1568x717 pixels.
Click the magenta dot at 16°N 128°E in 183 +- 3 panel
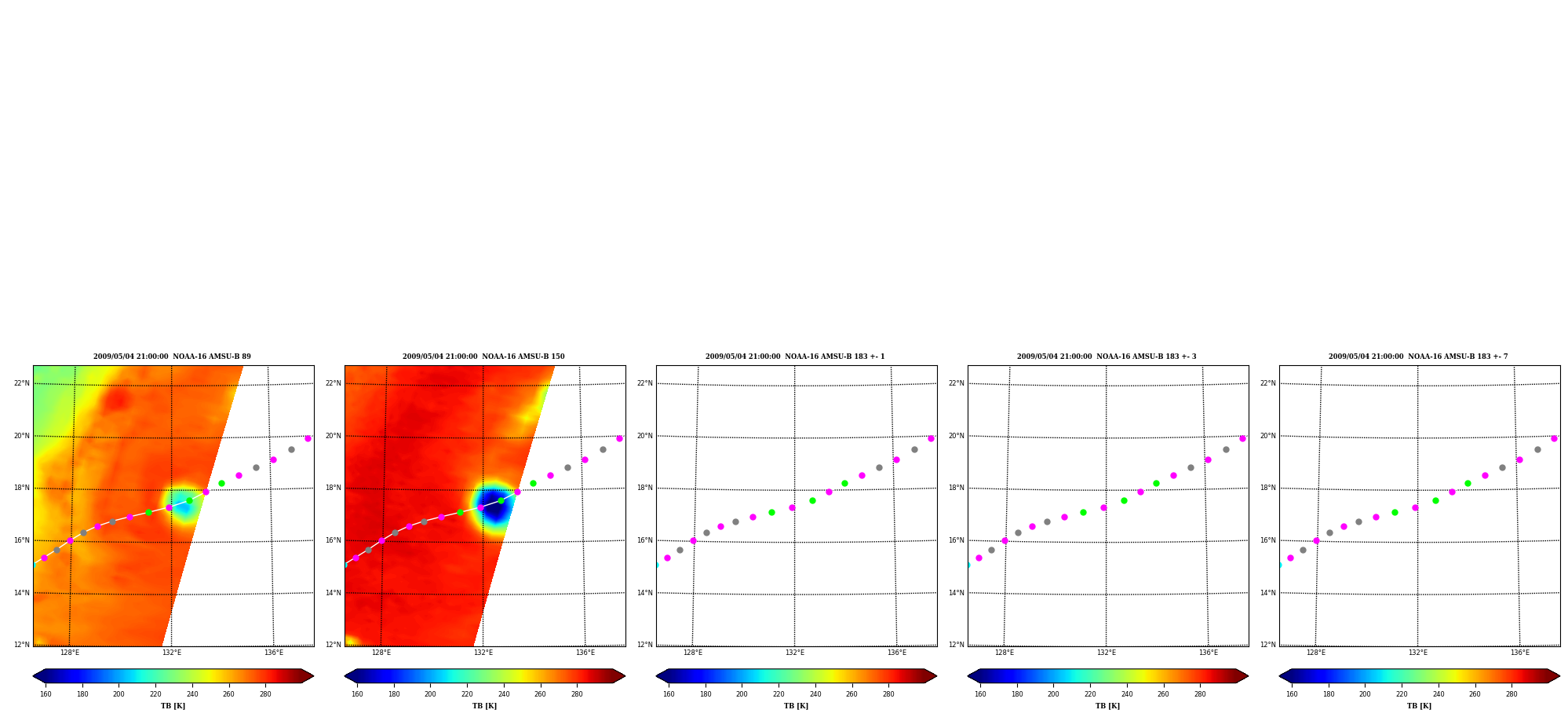[x=1005, y=540]
